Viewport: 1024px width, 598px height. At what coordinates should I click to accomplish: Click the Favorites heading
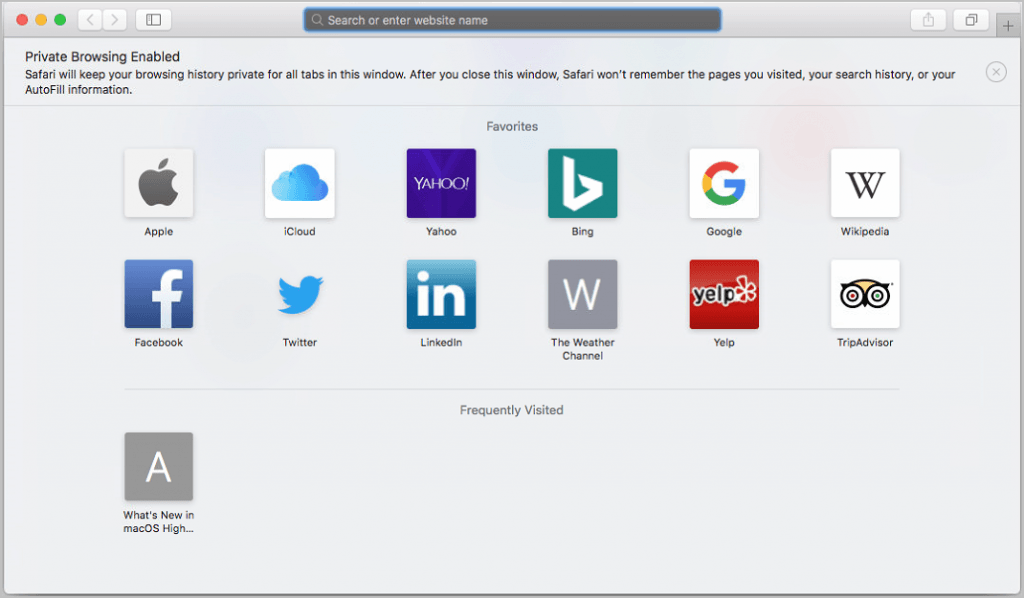512,126
